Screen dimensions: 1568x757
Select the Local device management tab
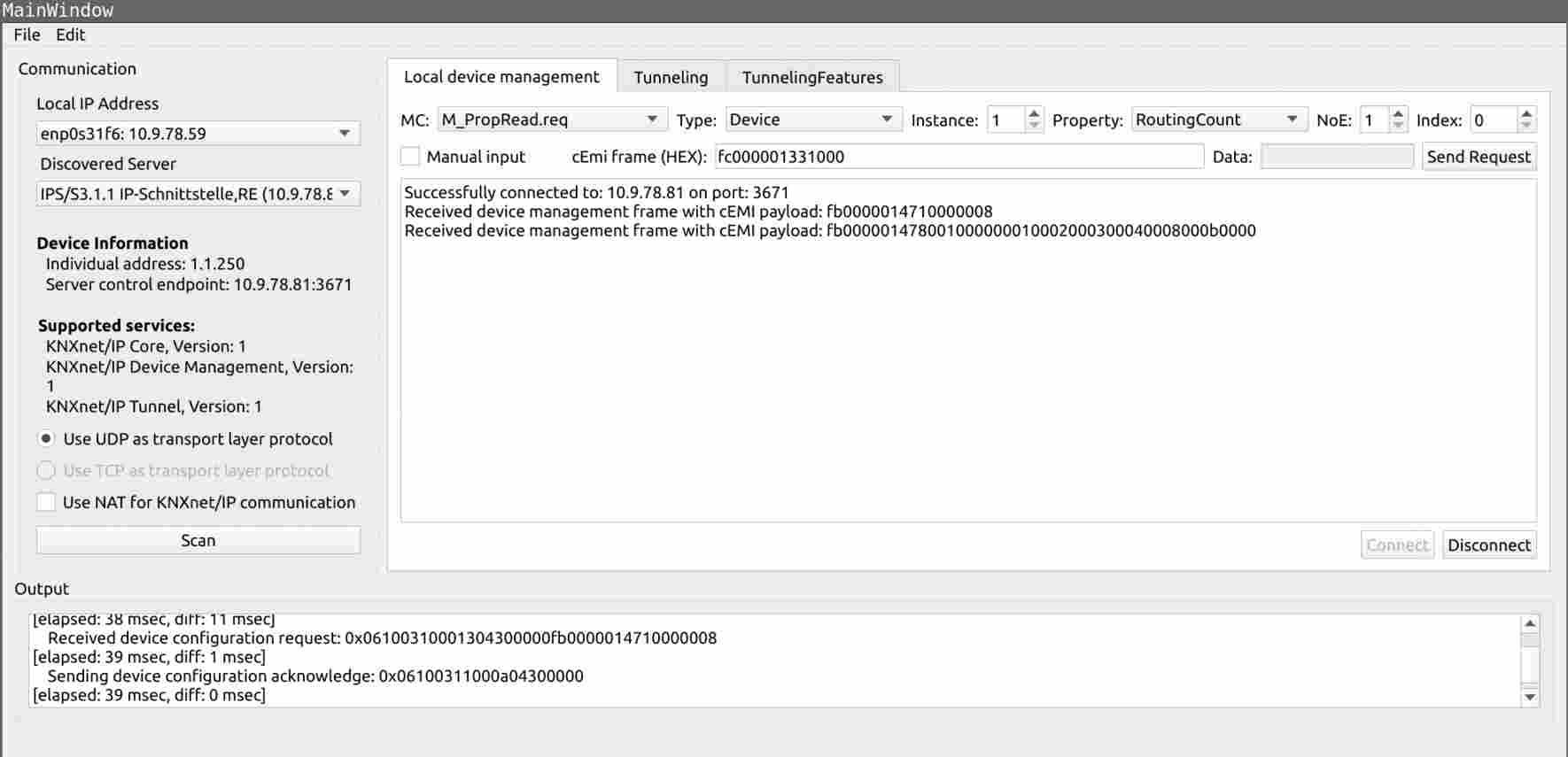click(x=501, y=76)
